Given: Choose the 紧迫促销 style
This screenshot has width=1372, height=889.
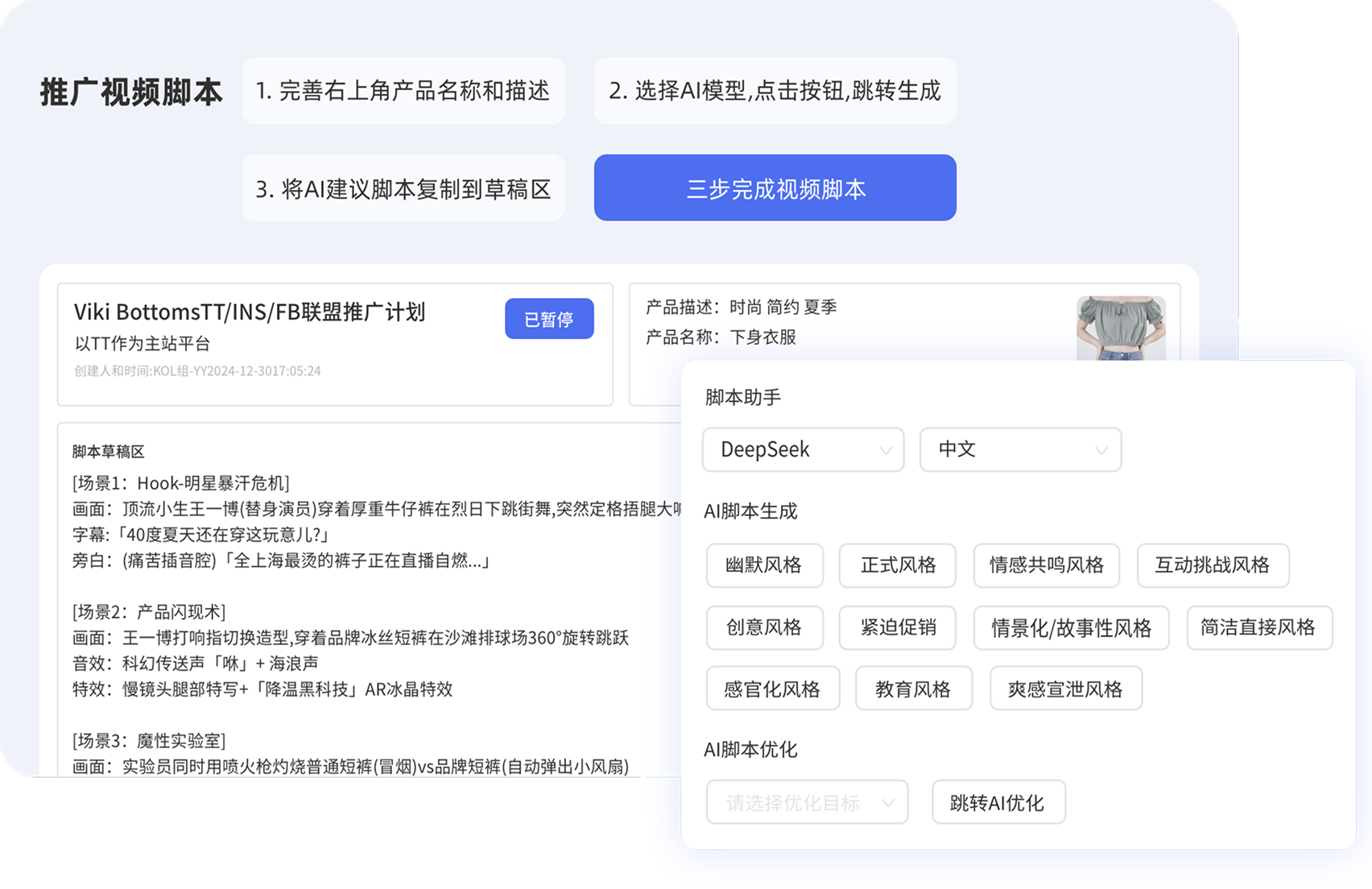Looking at the screenshot, I should (897, 627).
